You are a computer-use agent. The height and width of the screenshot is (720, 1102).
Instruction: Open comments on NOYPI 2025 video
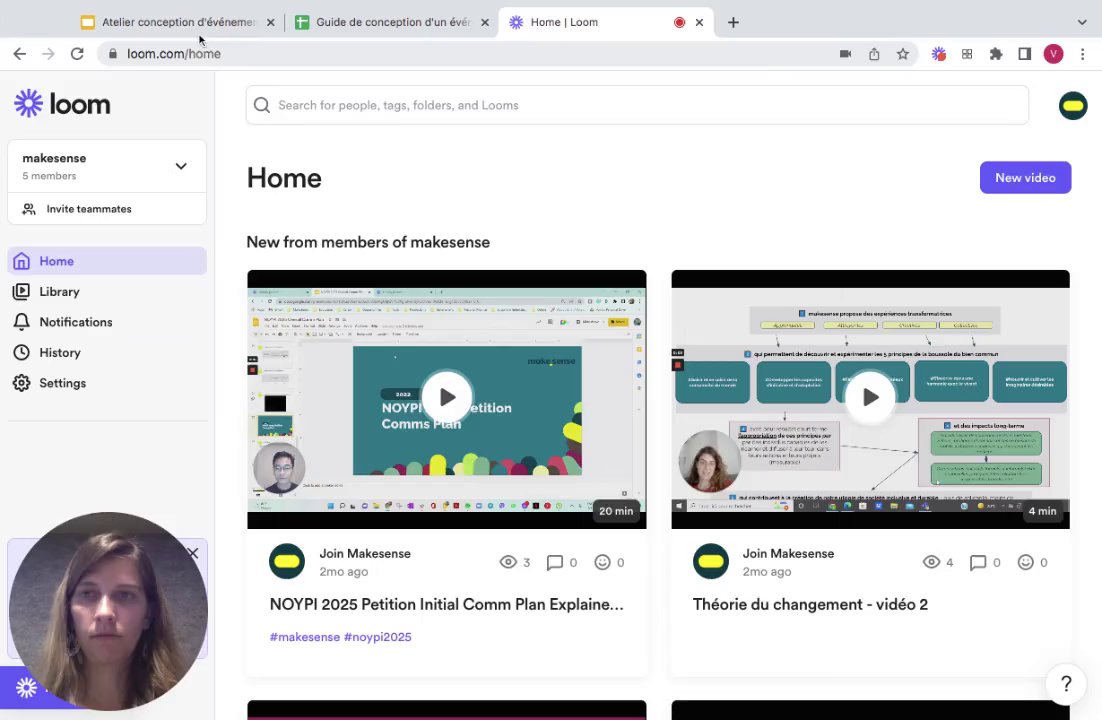coord(562,562)
